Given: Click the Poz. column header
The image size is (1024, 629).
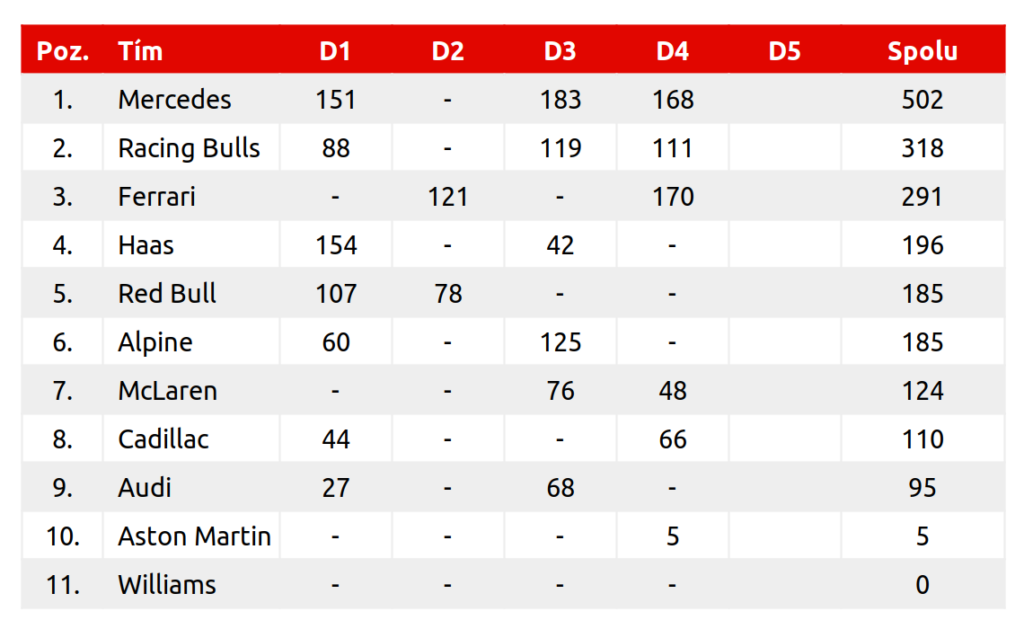Looking at the screenshot, I should point(62,51).
